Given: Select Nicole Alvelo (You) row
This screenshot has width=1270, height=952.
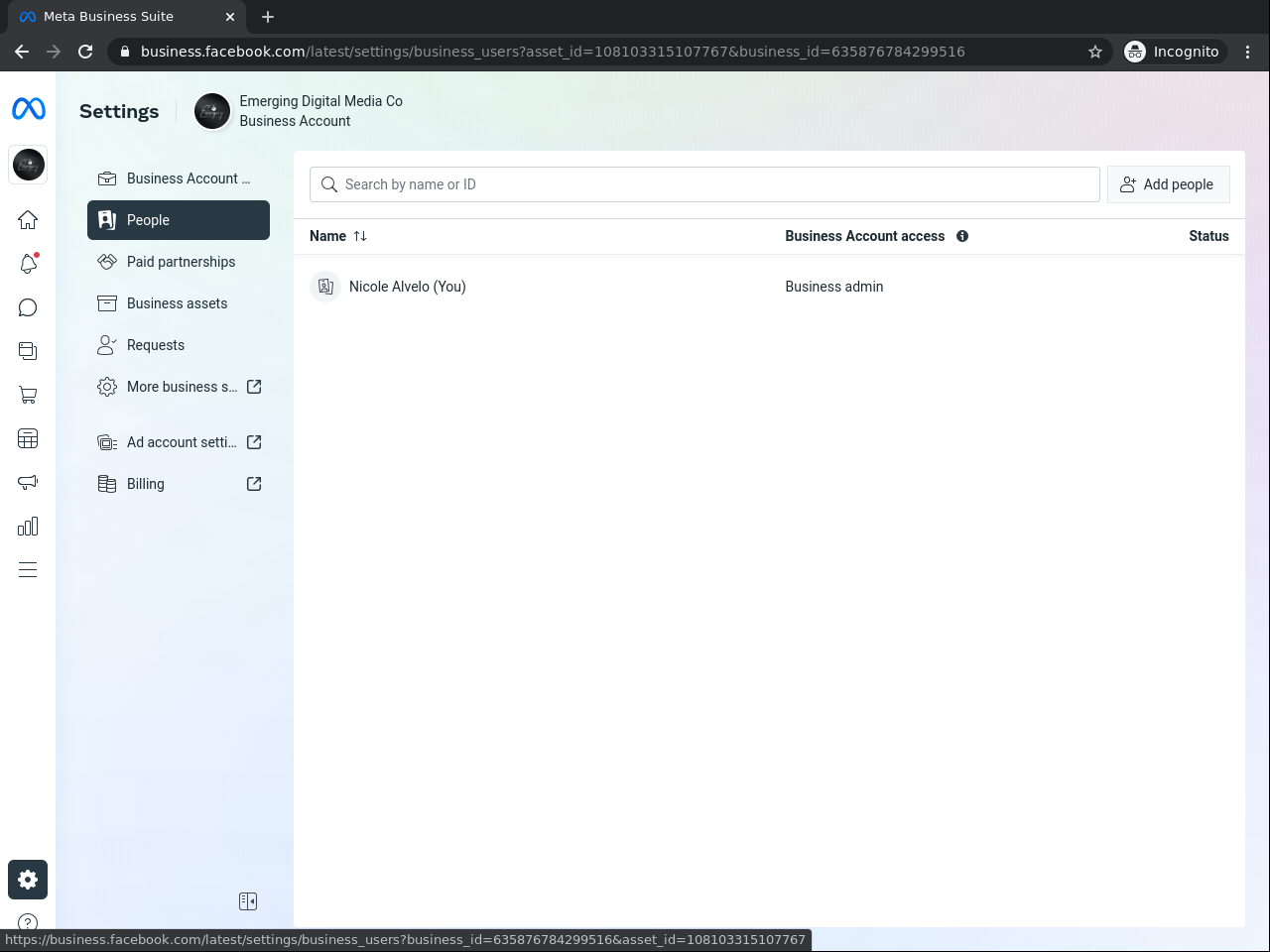Looking at the screenshot, I should coord(769,287).
